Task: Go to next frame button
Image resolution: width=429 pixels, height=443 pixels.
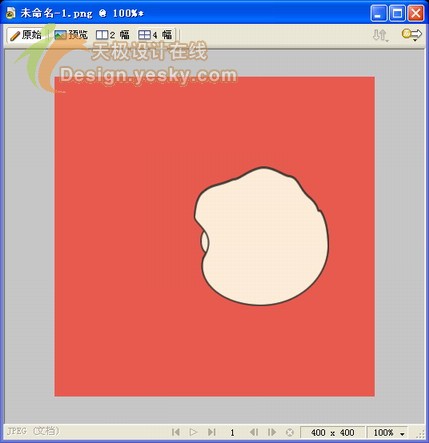Action: click(x=272, y=432)
